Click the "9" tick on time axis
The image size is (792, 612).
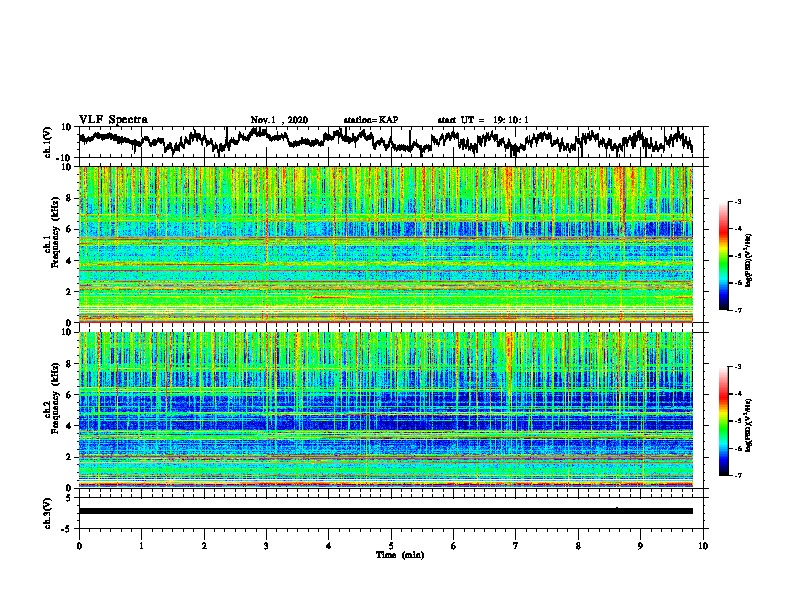(640, 546)
